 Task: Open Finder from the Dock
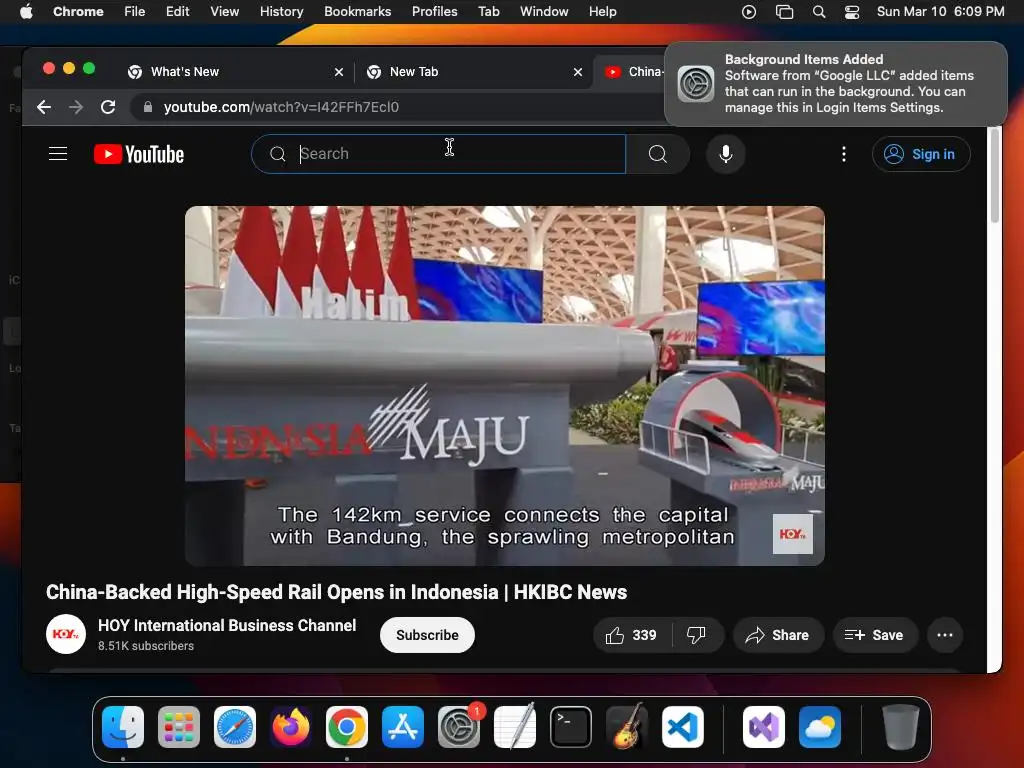pos(123,727)
